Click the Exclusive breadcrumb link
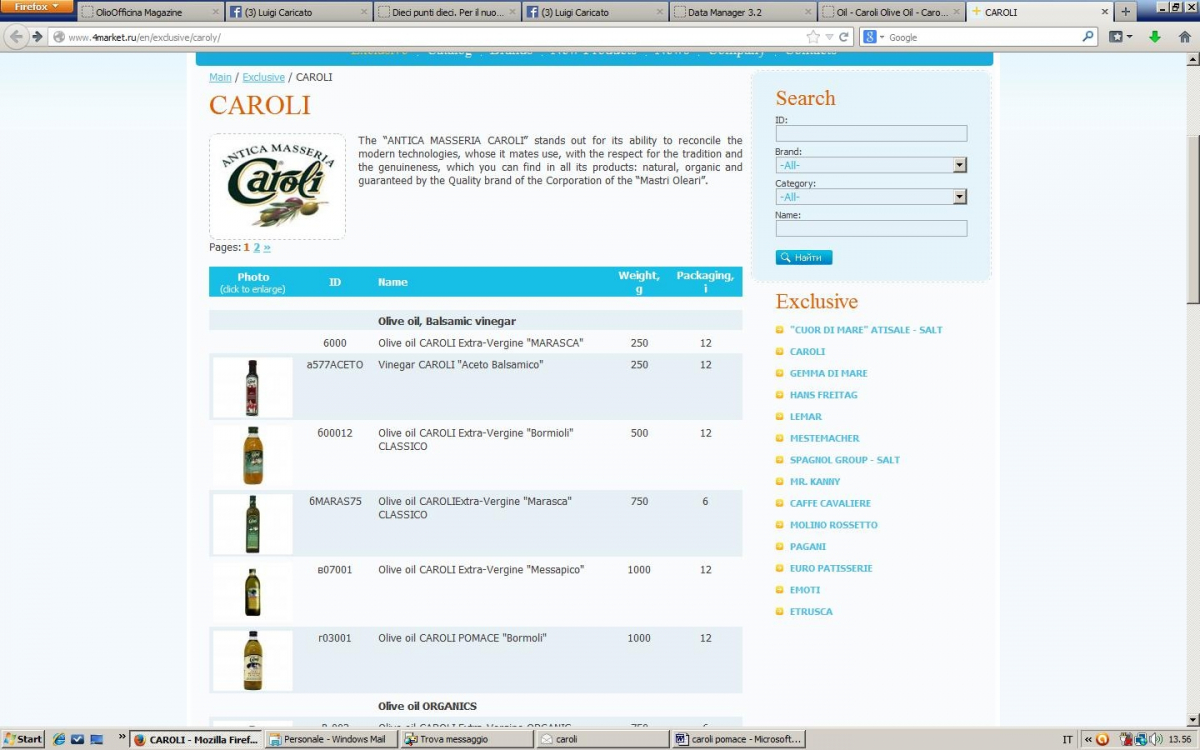The height and width of the screenshot is (750, 1200). [x=263, y=77]
